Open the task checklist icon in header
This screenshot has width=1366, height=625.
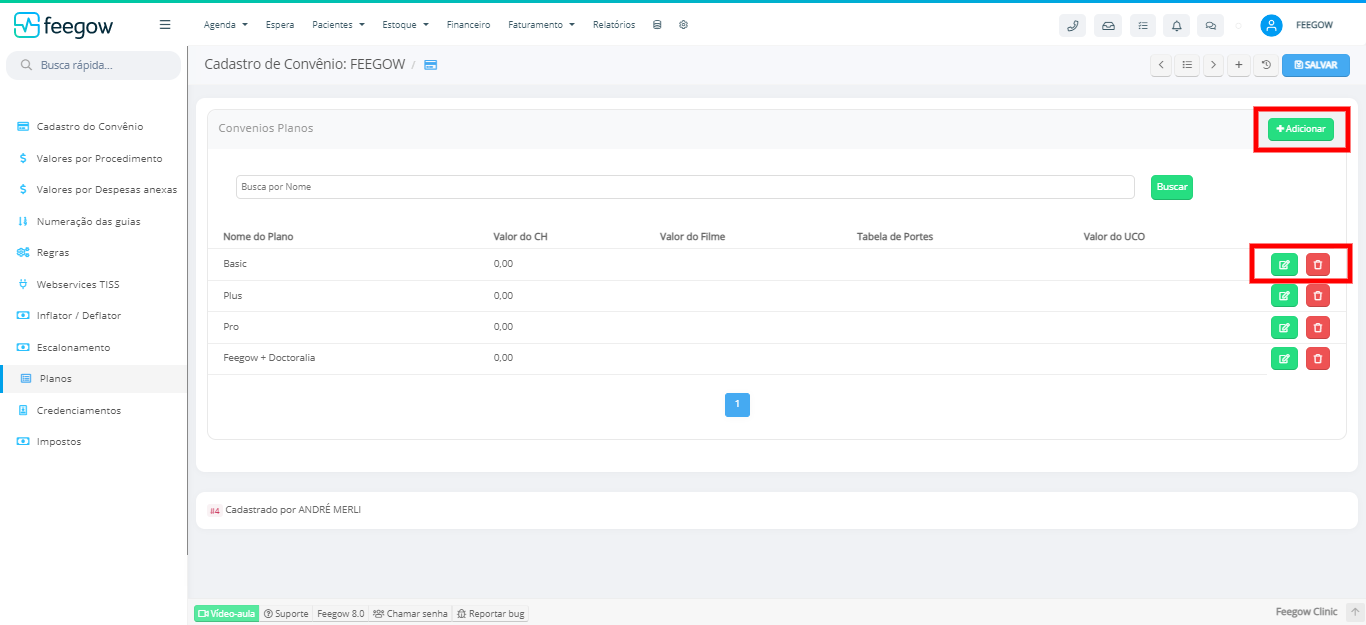tap(1143, 26)
